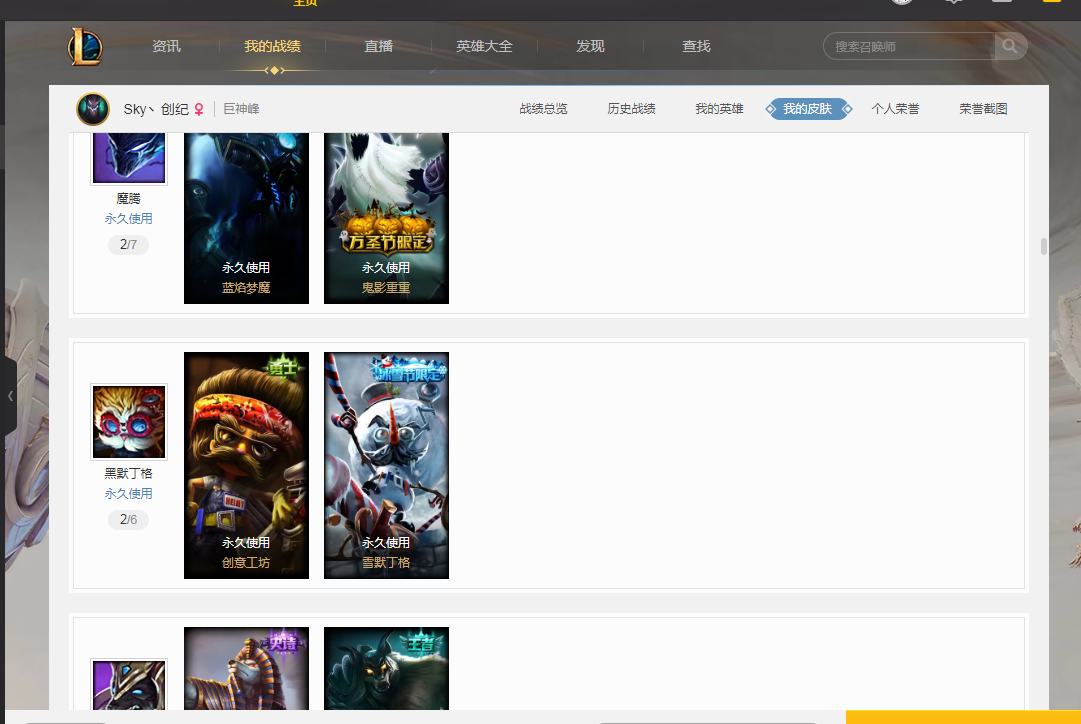Viewport: 1081px width, 724px height.
Task: Select 我的皮肤 section
Action: [x=808, y=109]
